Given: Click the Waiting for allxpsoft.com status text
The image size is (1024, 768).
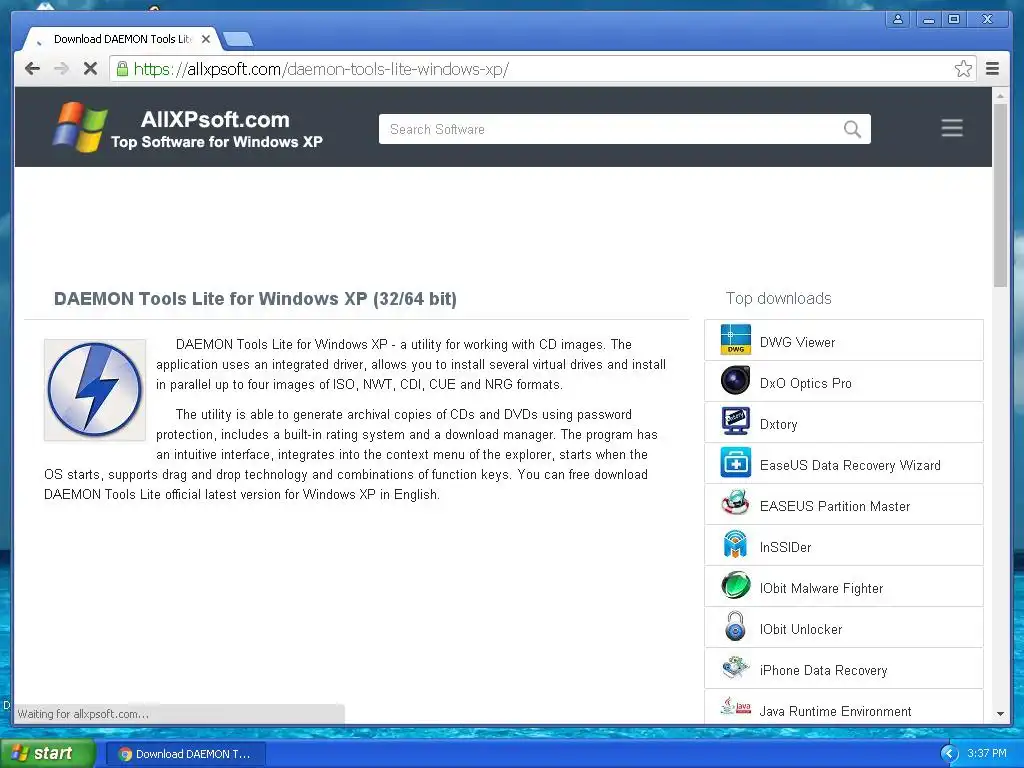Looking at the screenshot, I should click(83, 714).
